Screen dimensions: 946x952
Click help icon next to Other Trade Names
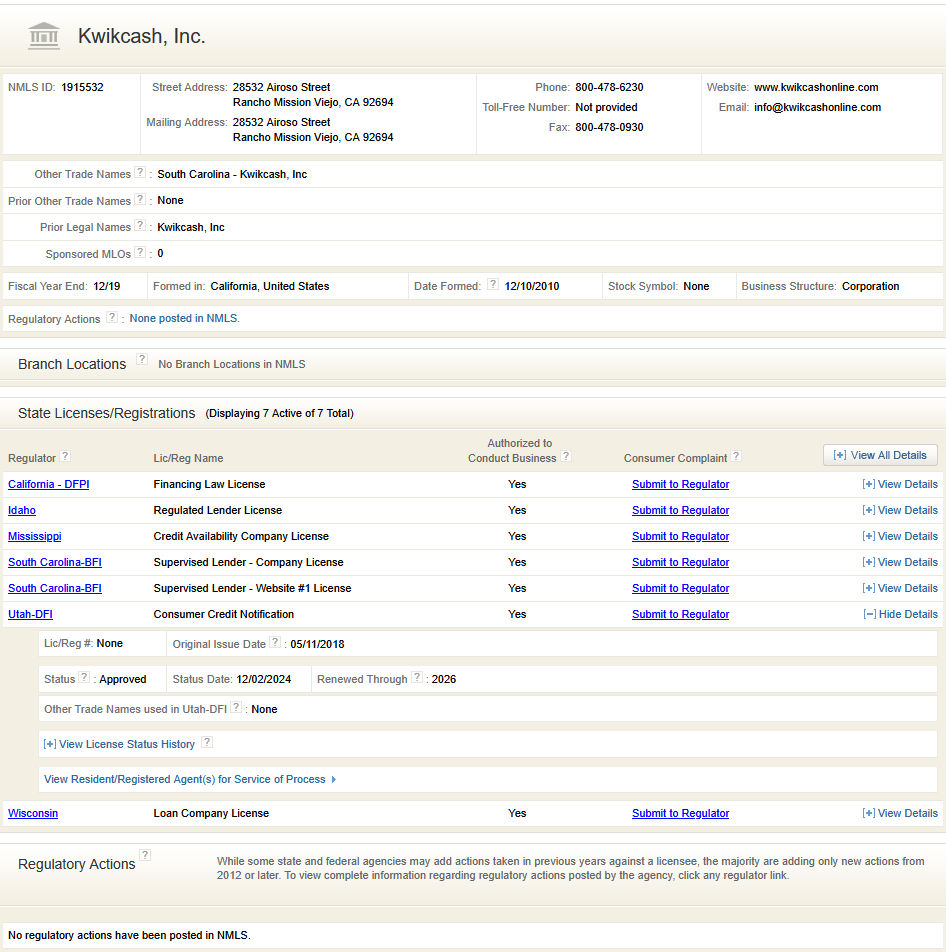[x=140, y=173]
